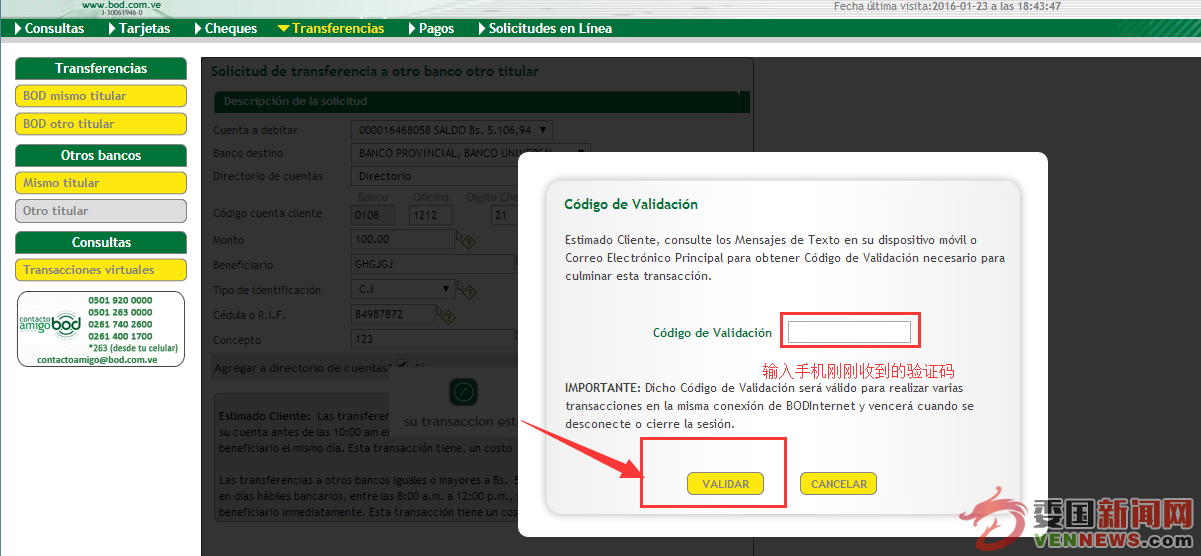The image size is (1201, 556).
Task: Click help icon beside Tipo de identificación
Action: (467, 292)
